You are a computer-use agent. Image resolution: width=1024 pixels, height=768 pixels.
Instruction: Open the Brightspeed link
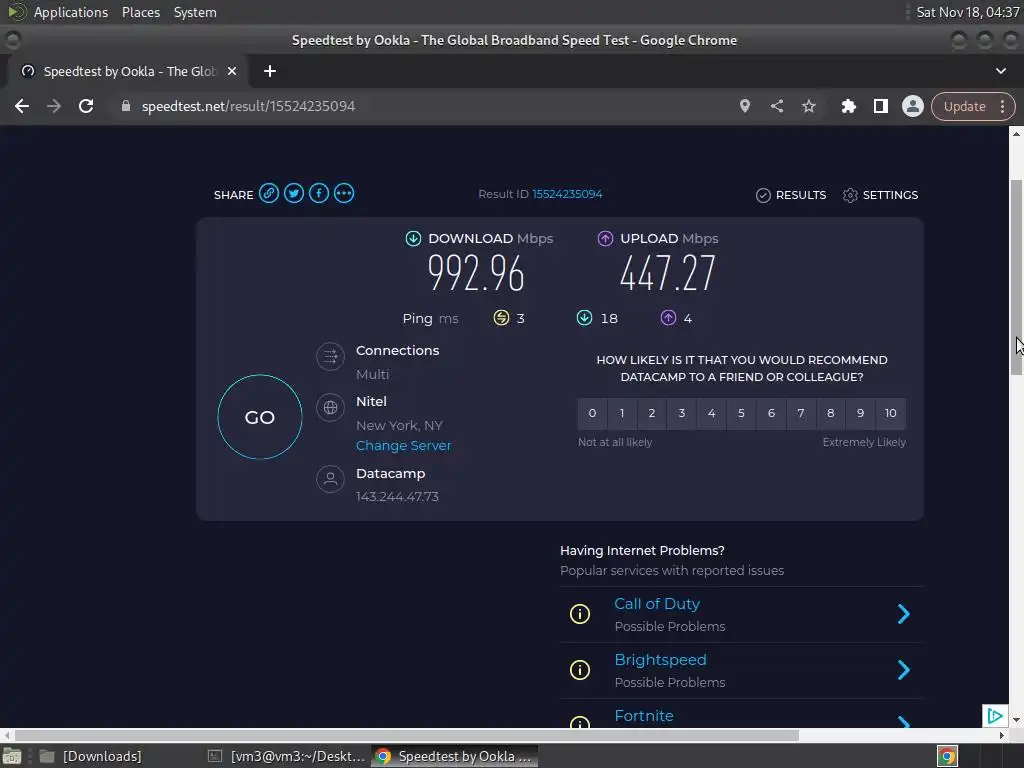click(x=660, y=660)
